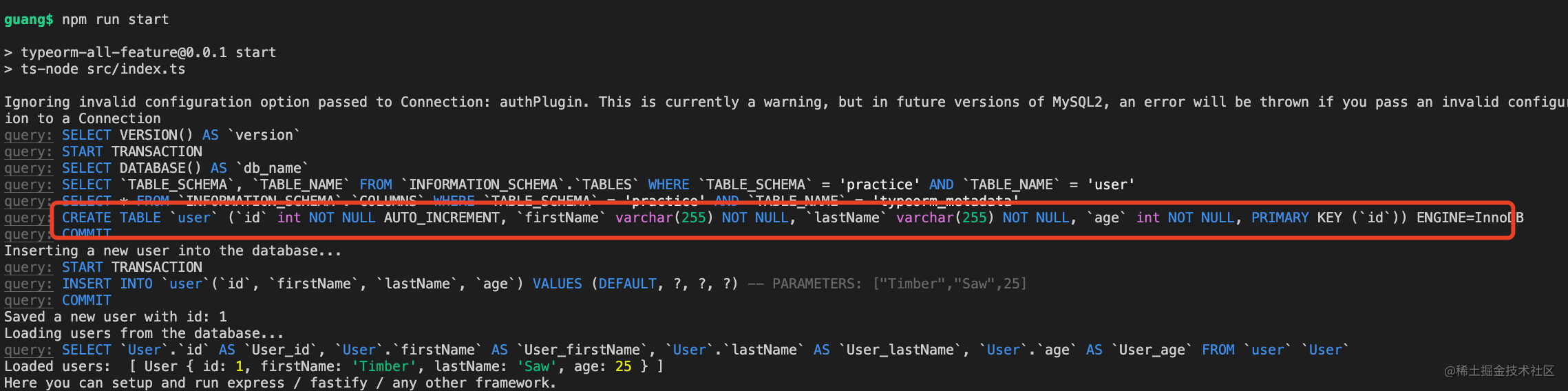Click the PARAMETERS list ["Timber","Saw",25]
This screenshot has width=1568, height=391.
pos(950,284)
